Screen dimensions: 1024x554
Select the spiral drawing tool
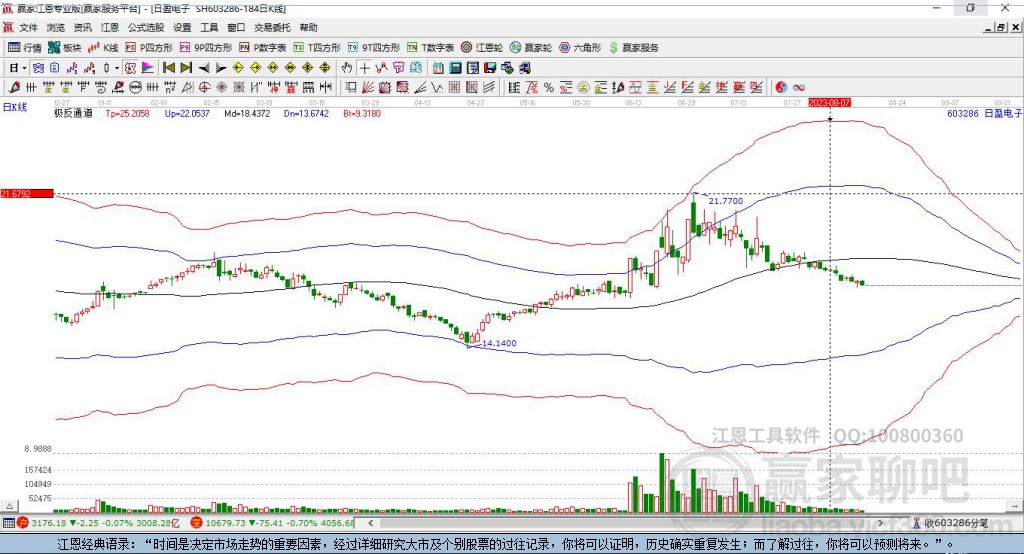(101, 87)
